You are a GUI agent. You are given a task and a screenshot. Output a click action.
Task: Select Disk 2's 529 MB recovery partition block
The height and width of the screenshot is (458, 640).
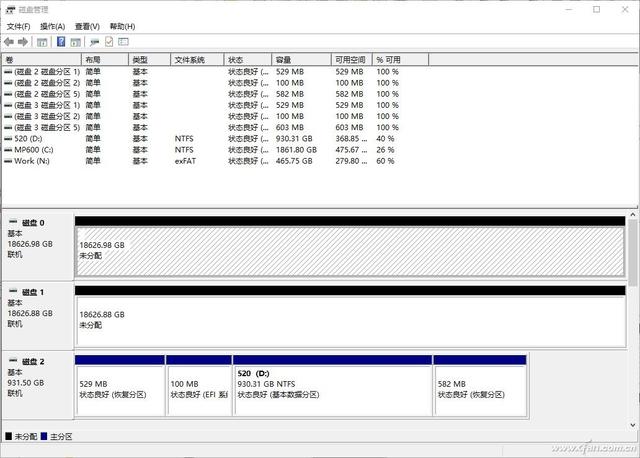[120, 390]
